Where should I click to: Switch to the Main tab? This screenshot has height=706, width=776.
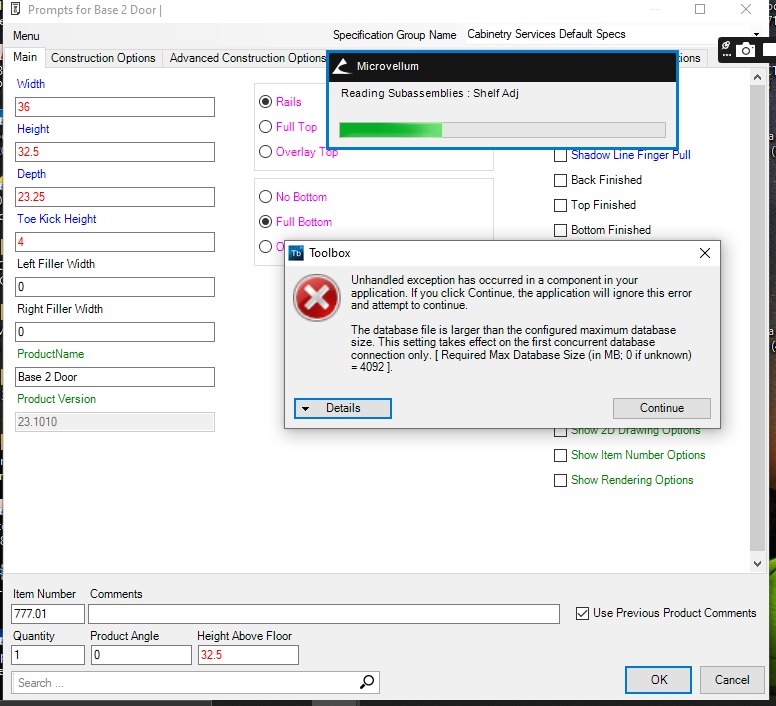pos(25,57)
